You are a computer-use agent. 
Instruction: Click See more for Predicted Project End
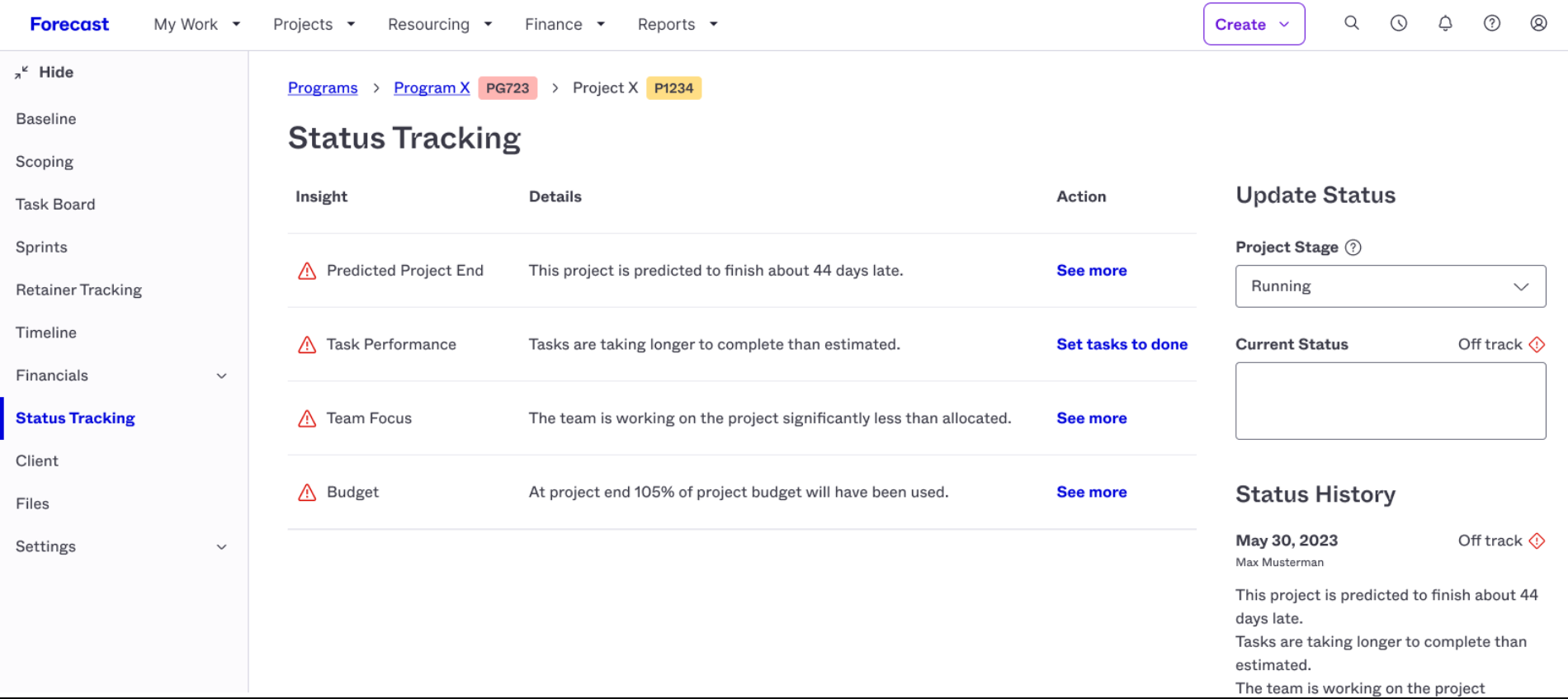[1091, 271]
